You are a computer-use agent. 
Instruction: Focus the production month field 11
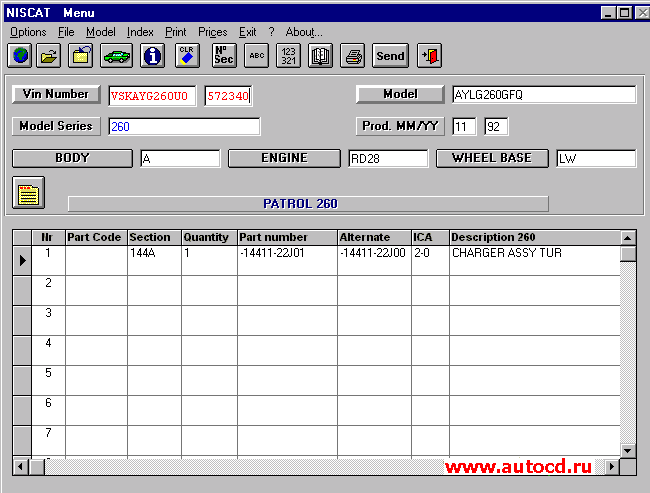[x=464, y=126]
